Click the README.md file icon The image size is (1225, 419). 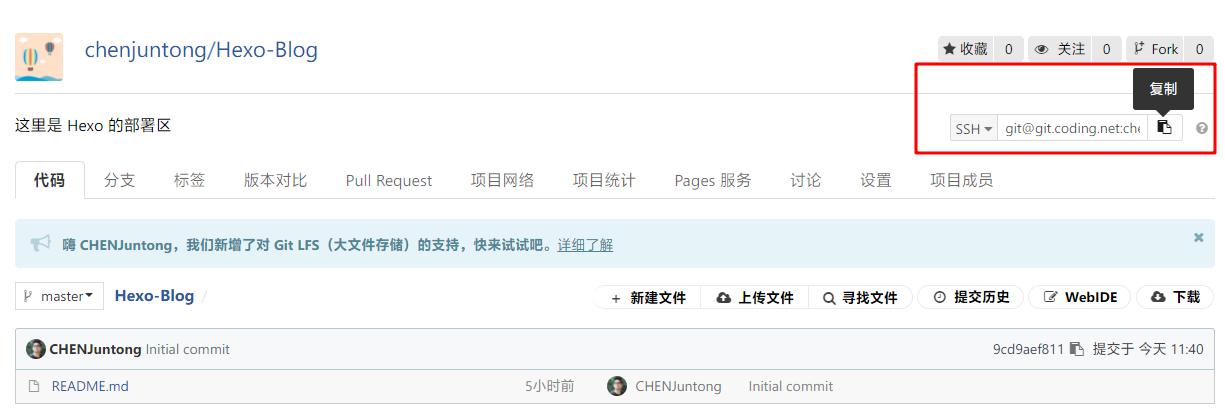pyautogui.click(x=34, y=386)
